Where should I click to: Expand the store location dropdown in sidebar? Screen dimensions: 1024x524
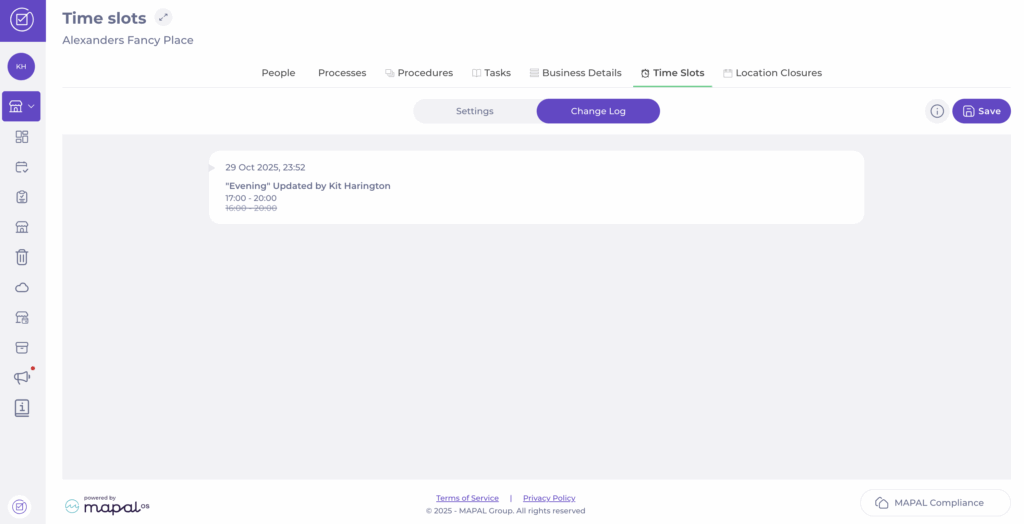pos(21,106)
